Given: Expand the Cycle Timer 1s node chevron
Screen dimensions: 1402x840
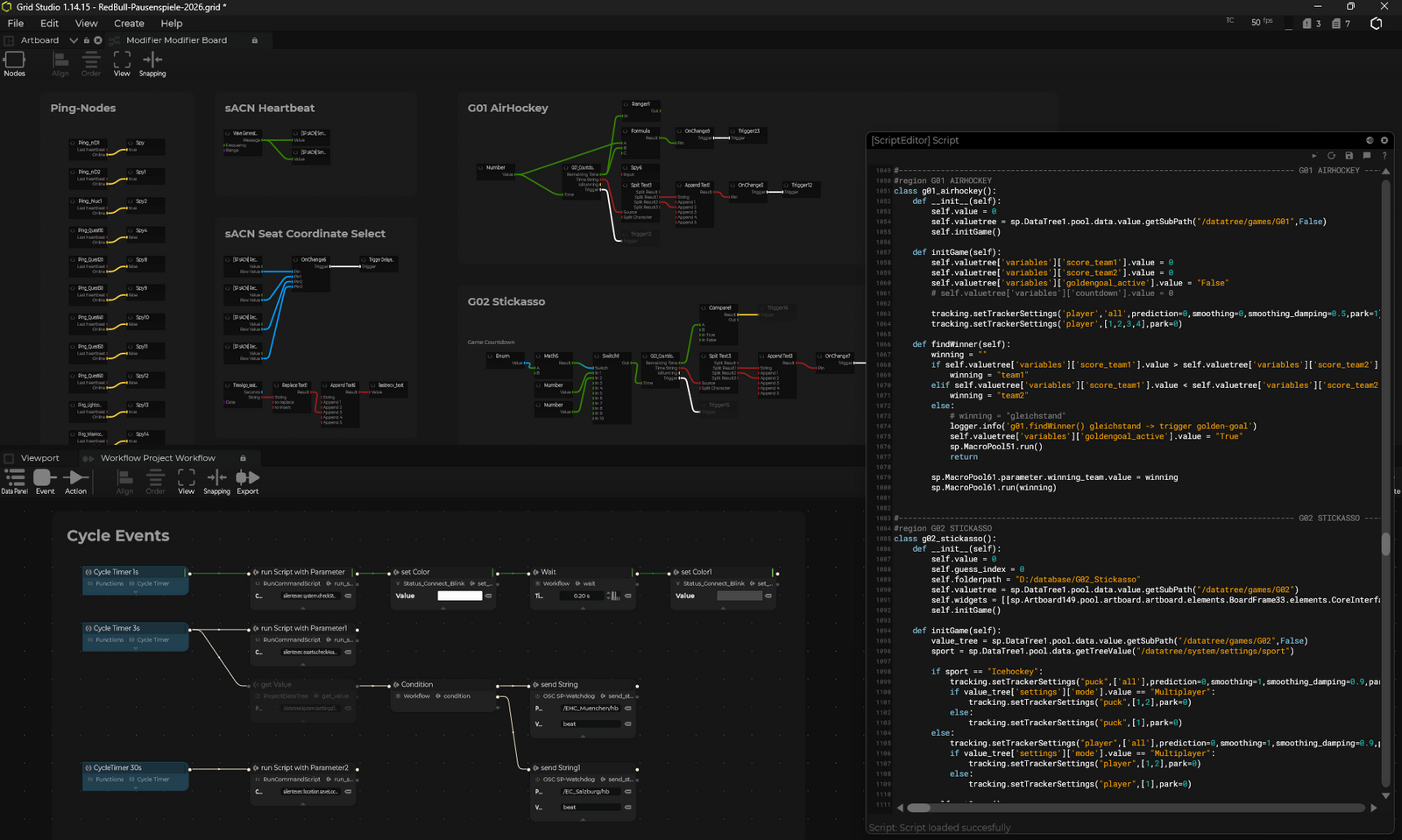Looking at the screenshot, I should click(x=136, y=593).
